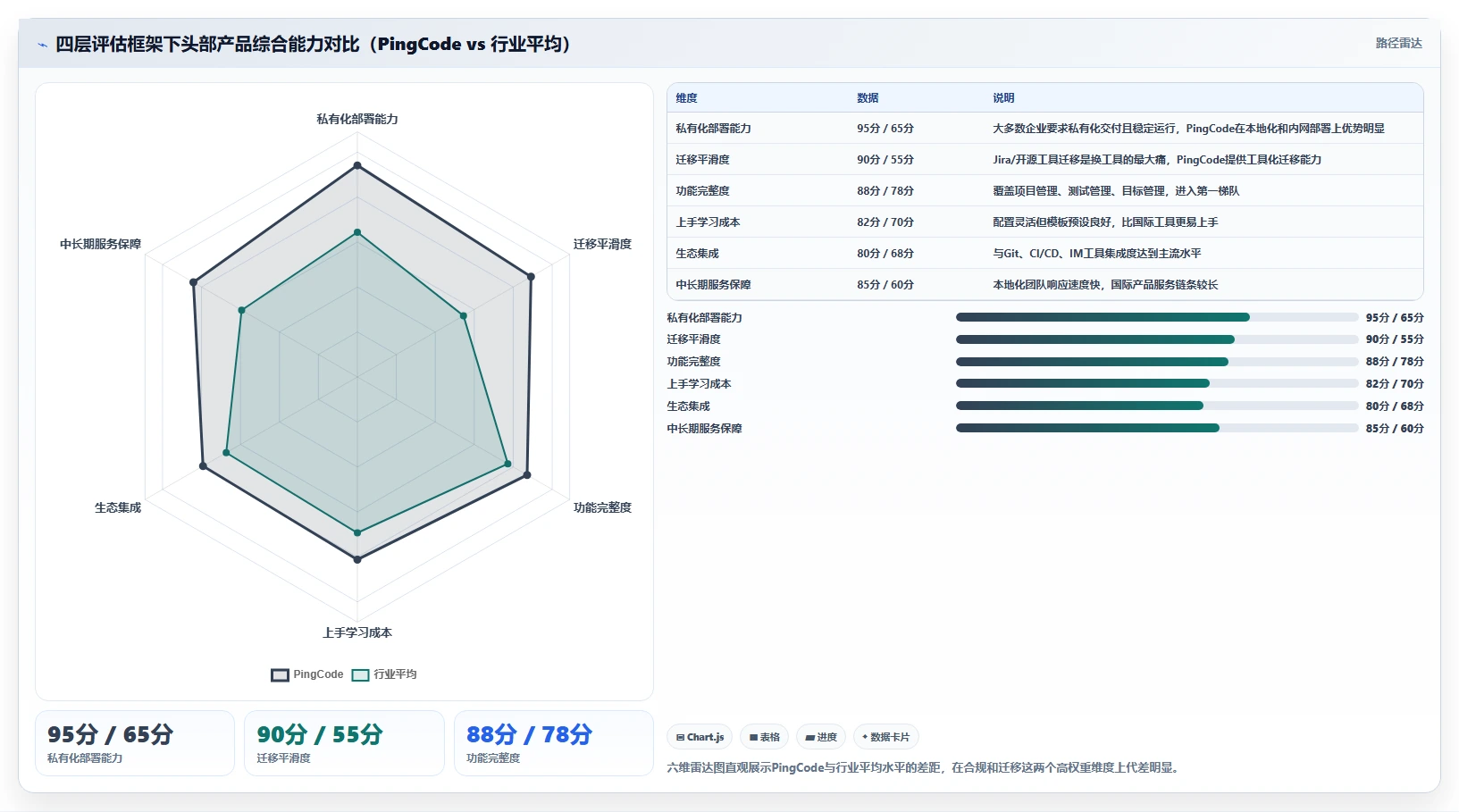Image resolution: width=1459 pixels, height=812 pixels.
Task: Click the footer summary sentence about 六维雷达图
Action: [x=925, y=767]
